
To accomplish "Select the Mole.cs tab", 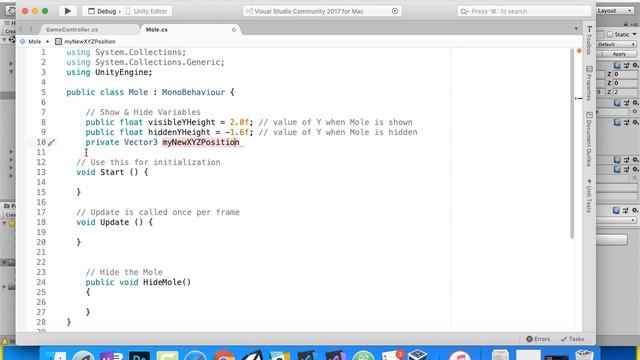I will pyautogui.click(x=157, y=29).
